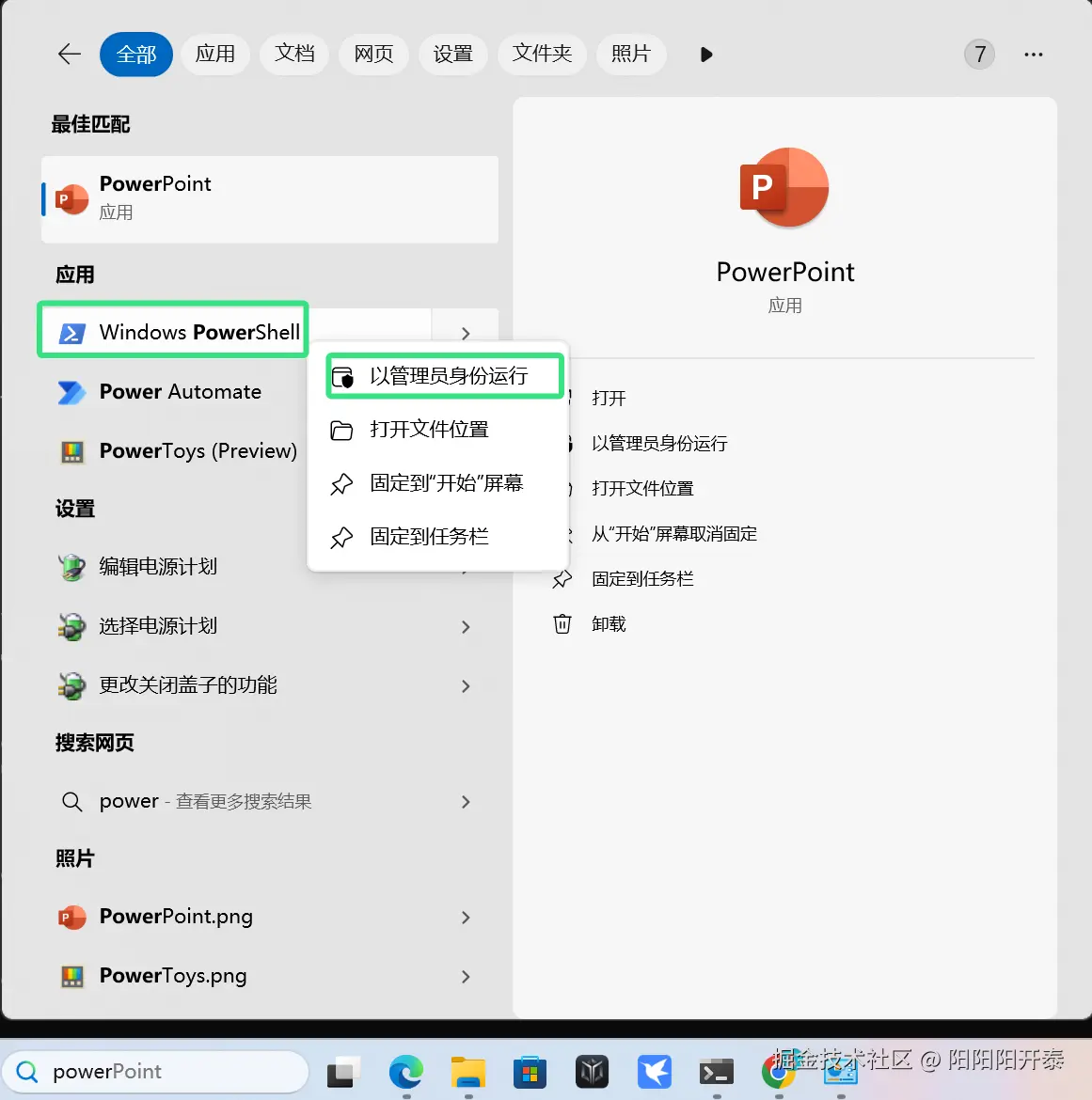
Task: Expand chevron next to 选择电源计划
Action: (x=466, y=626)
